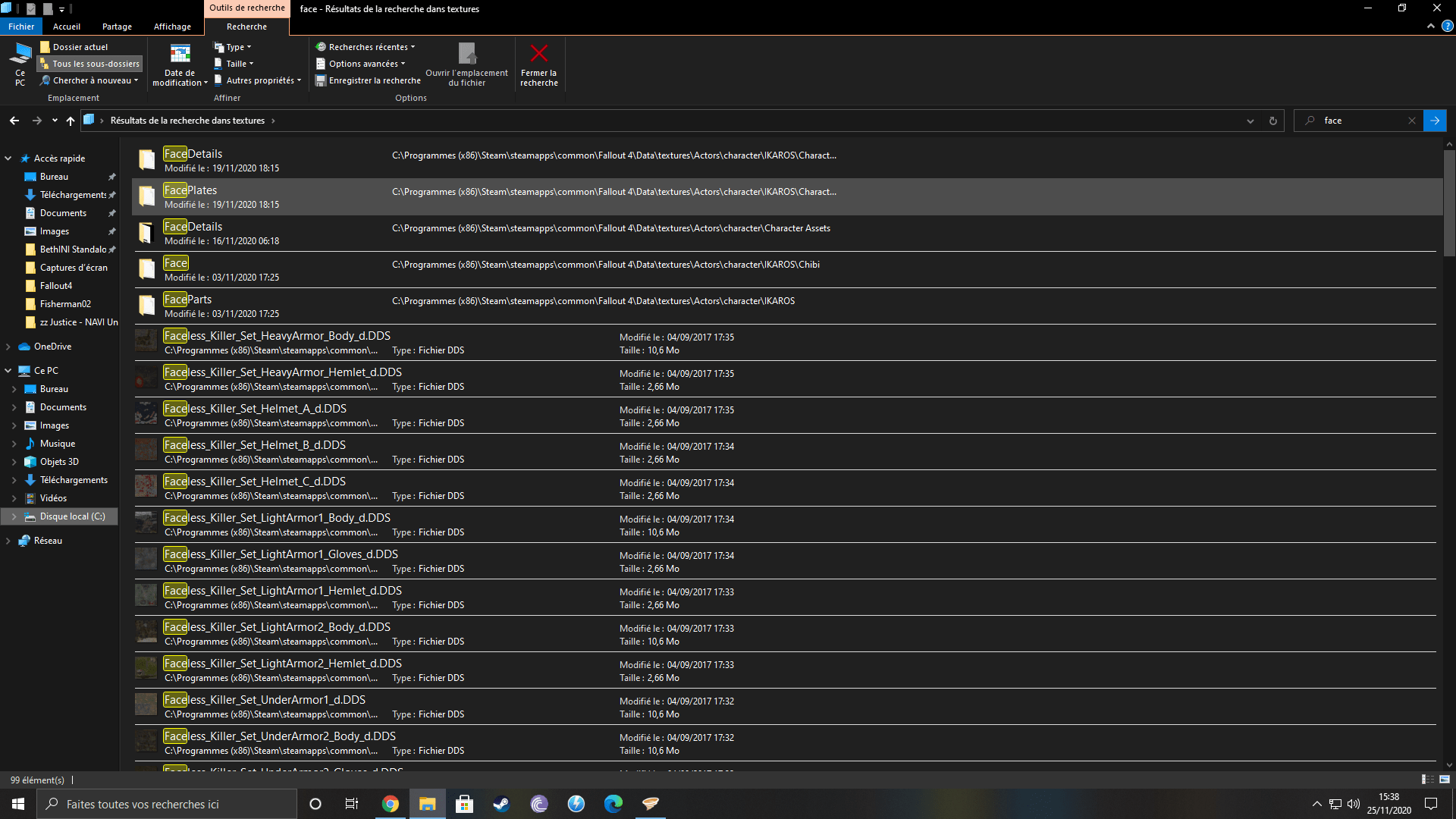Click the Cortana circle icon
The image size is (1456, 819).
[315, 804]
